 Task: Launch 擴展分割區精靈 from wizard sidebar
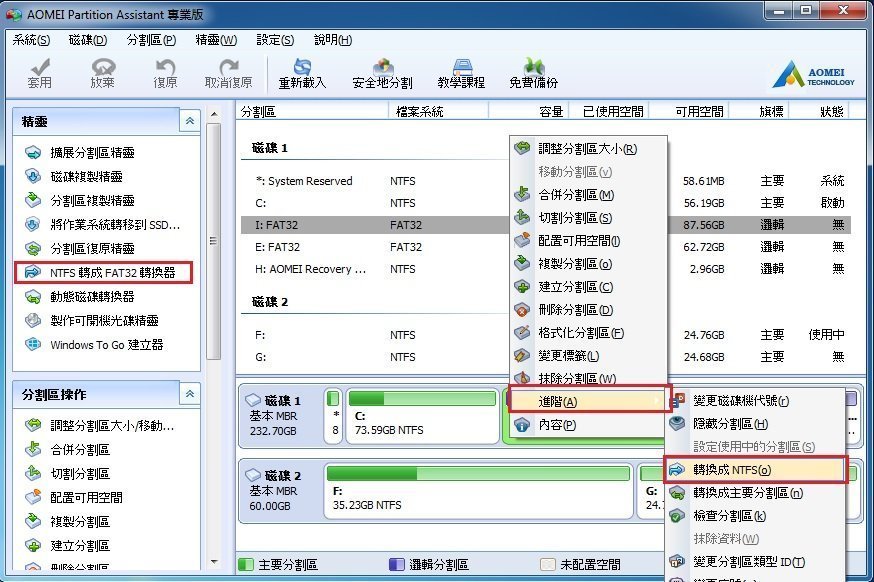coord(80,152)
